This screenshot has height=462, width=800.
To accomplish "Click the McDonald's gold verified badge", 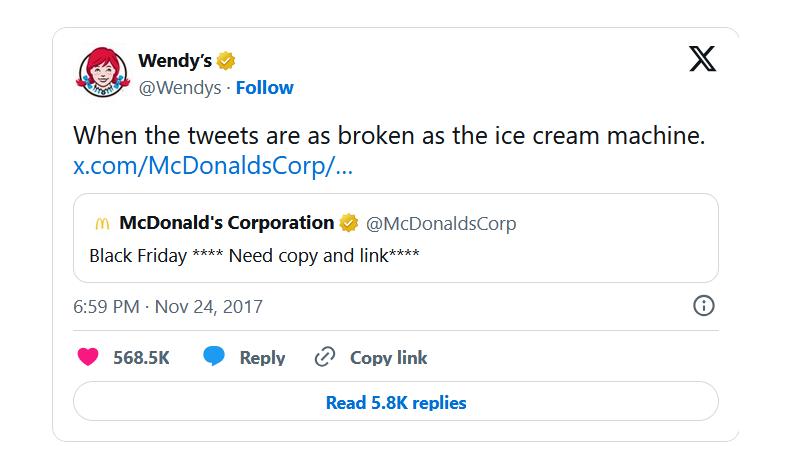I will 349,223.
